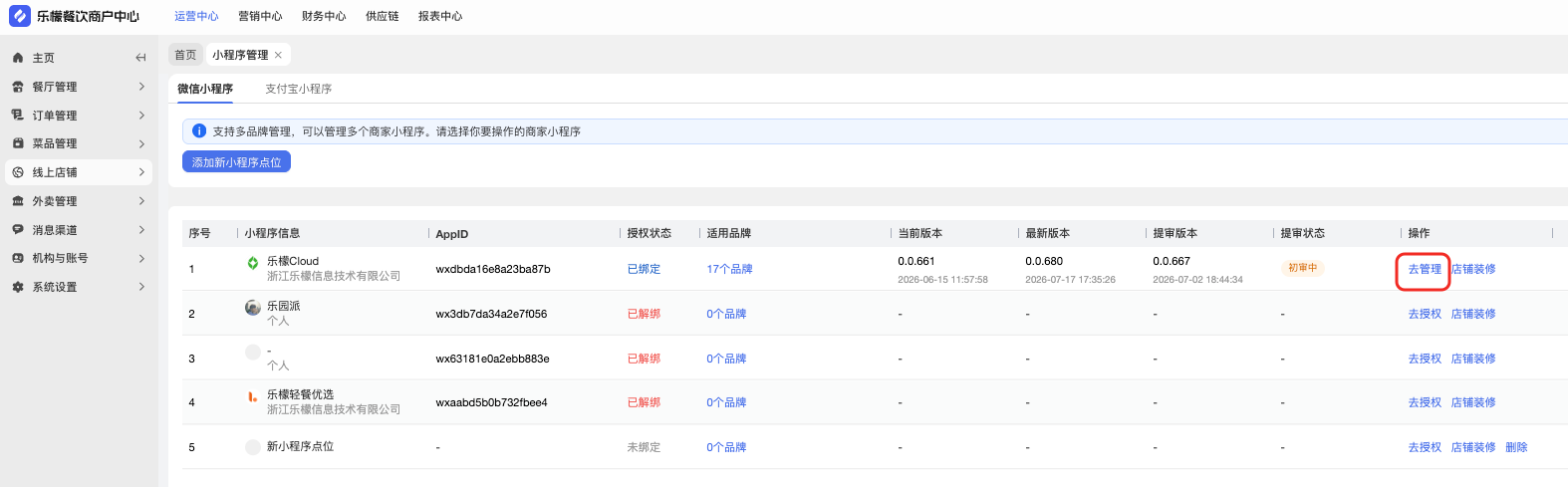Viewport: 1568px width, 487px height.
Task: Open the 运营中心 top menu
Action: [196, 16]
